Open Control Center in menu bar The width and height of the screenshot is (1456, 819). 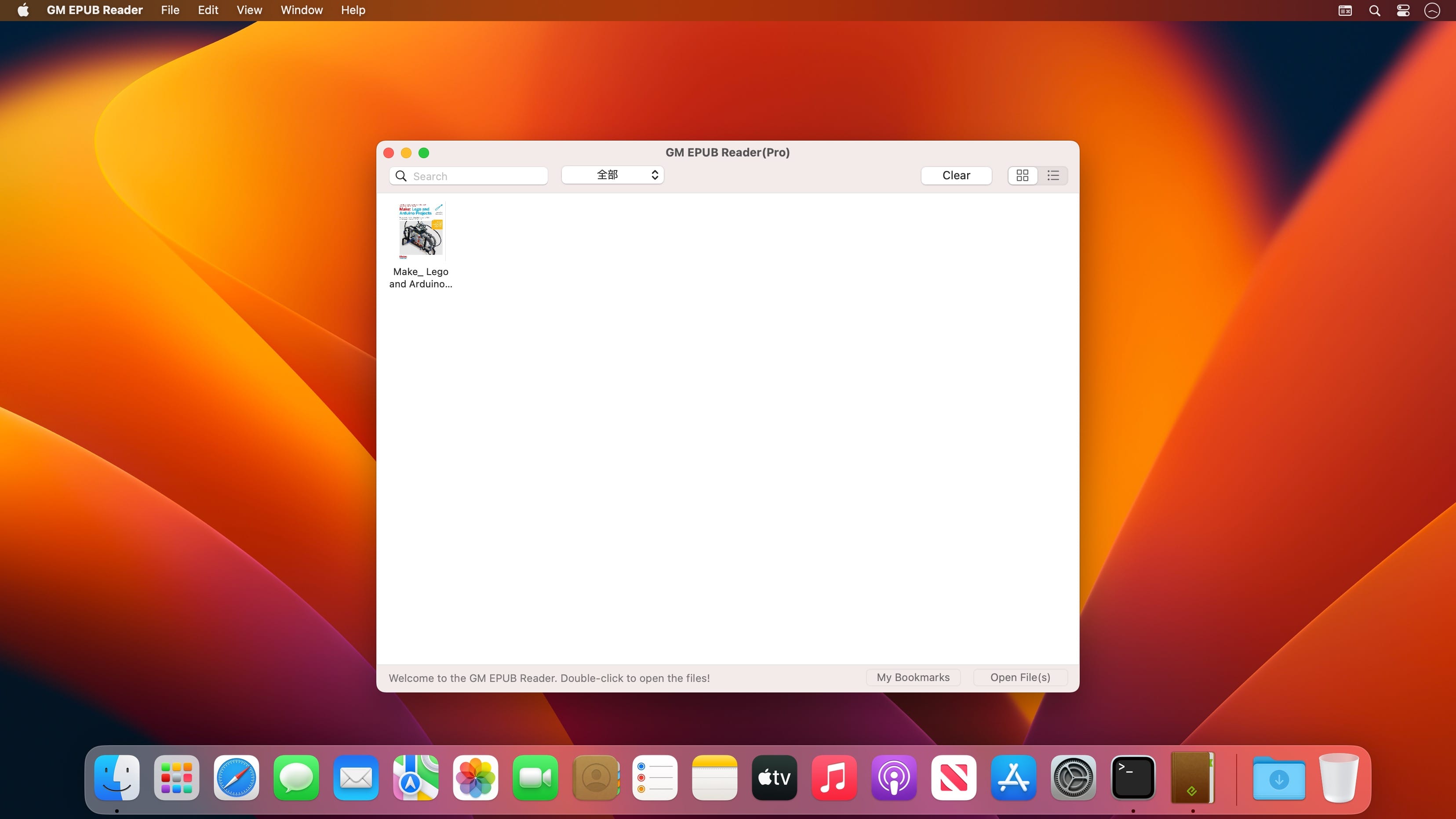1403,10
